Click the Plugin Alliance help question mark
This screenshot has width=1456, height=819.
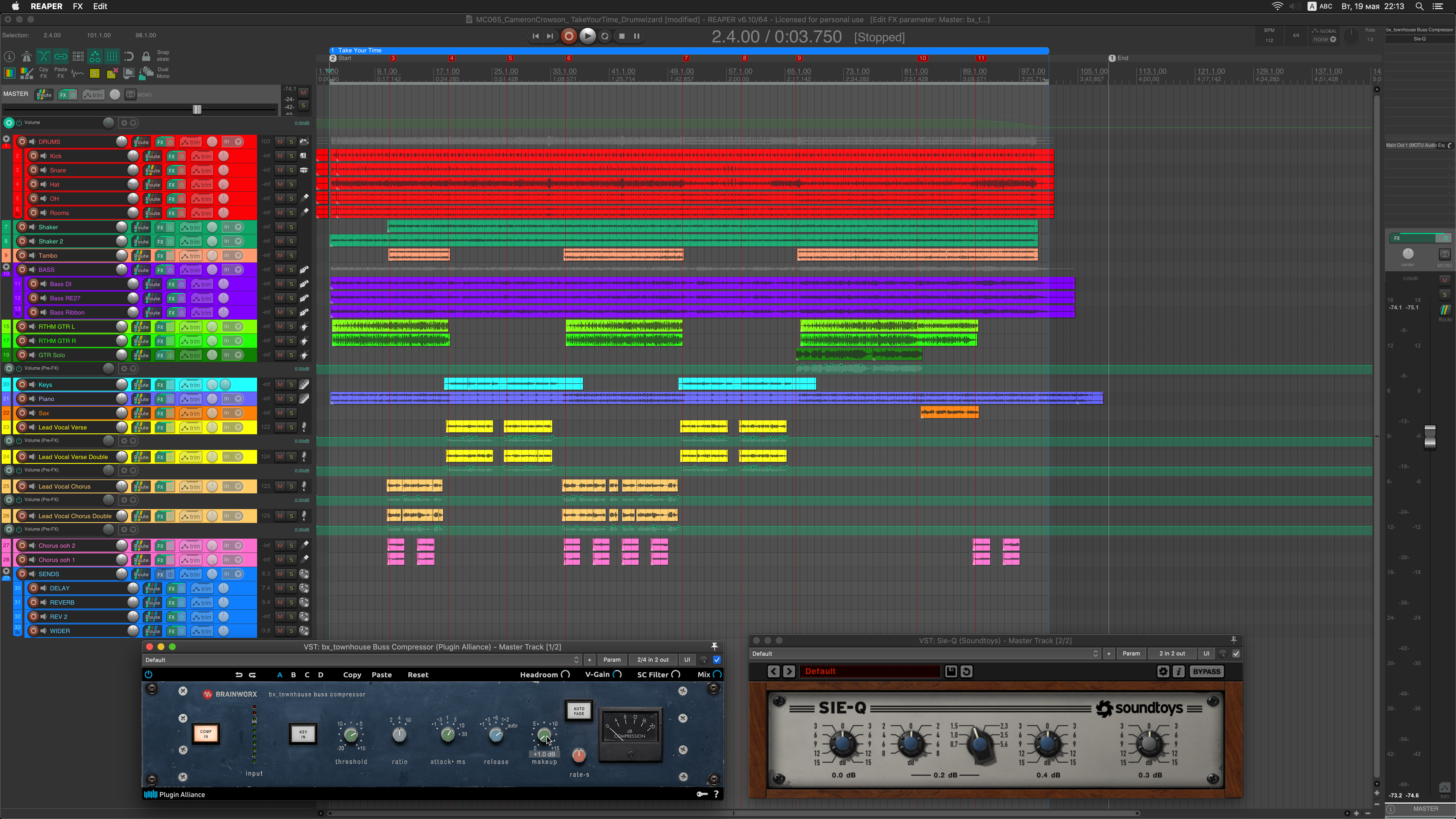716,794
